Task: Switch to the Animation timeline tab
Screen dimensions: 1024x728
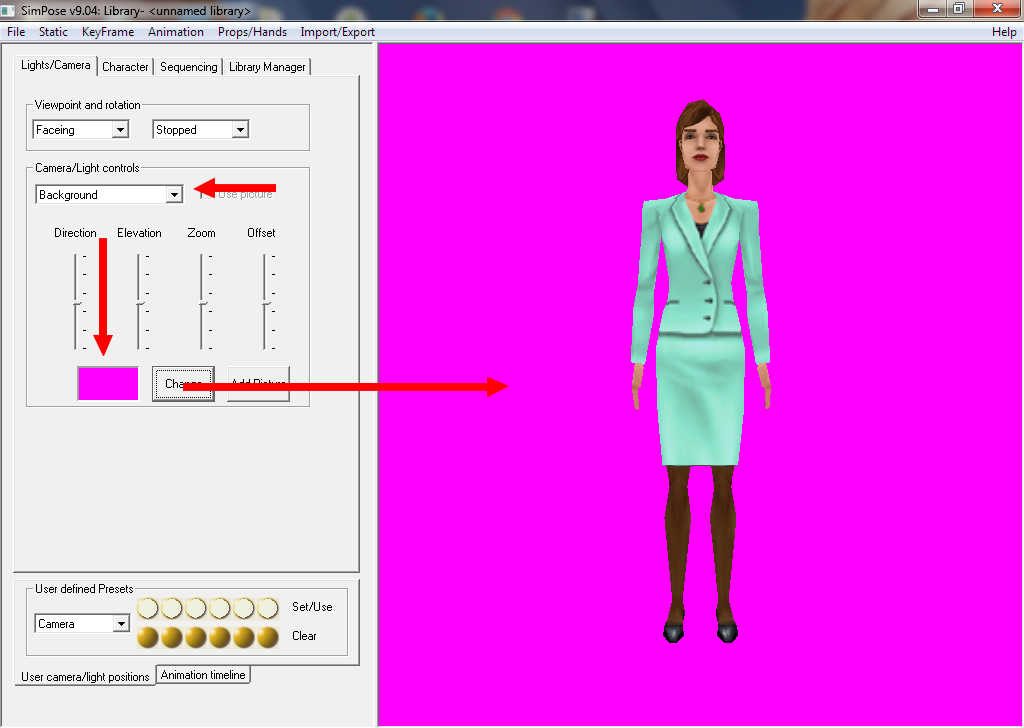Action: tap(203, 675)
